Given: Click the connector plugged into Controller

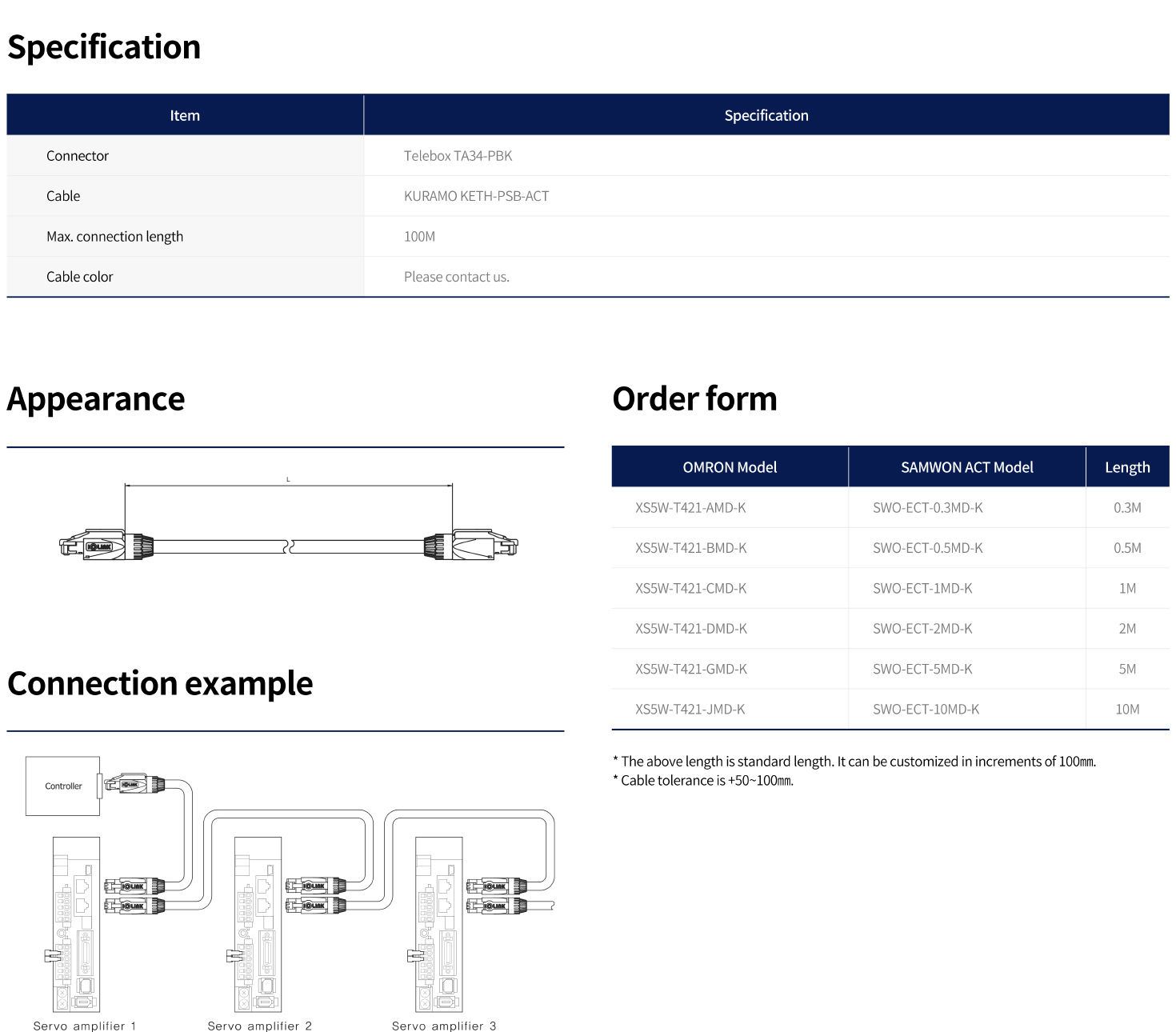Looking at the screenshot, I should coord(135,785).
